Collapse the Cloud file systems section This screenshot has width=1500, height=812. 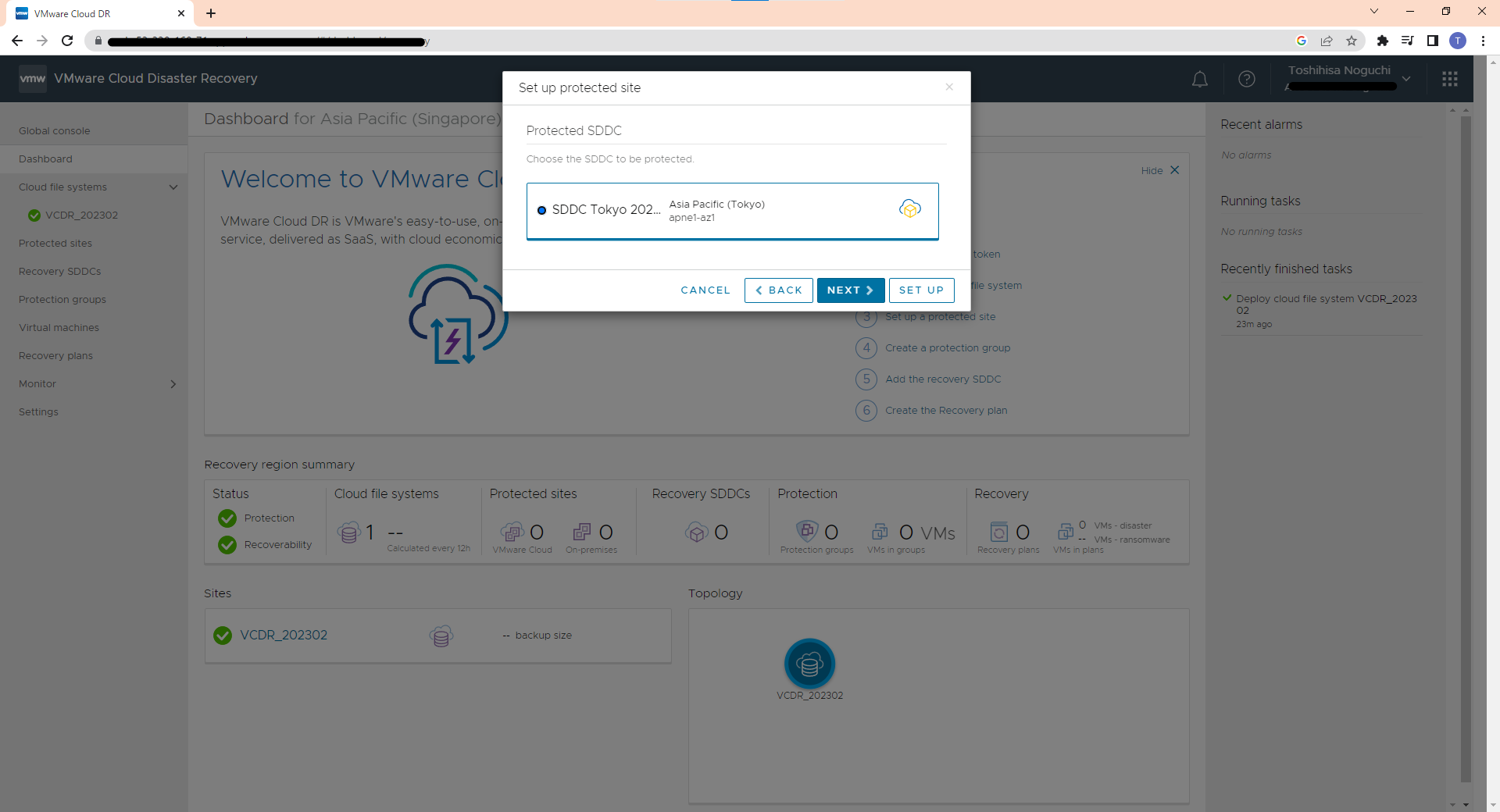point(173,187)
